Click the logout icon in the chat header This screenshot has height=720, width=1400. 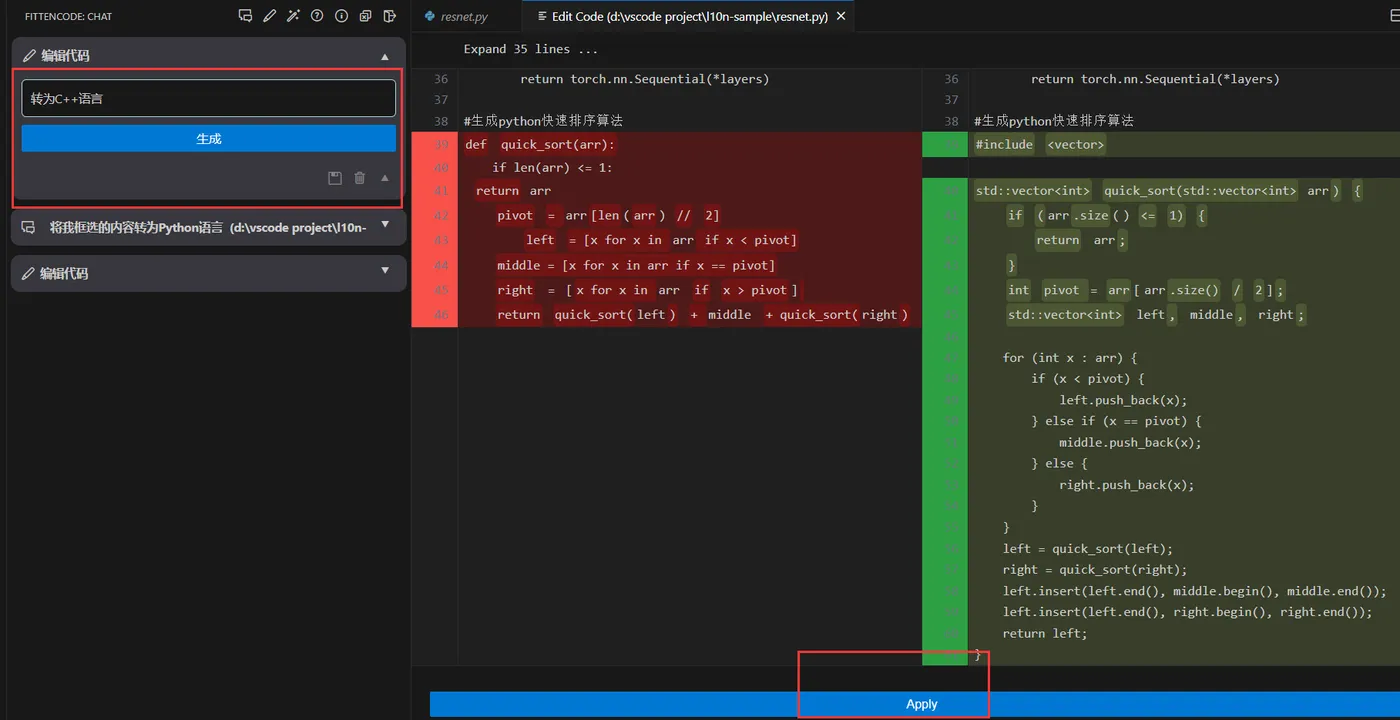389,16
